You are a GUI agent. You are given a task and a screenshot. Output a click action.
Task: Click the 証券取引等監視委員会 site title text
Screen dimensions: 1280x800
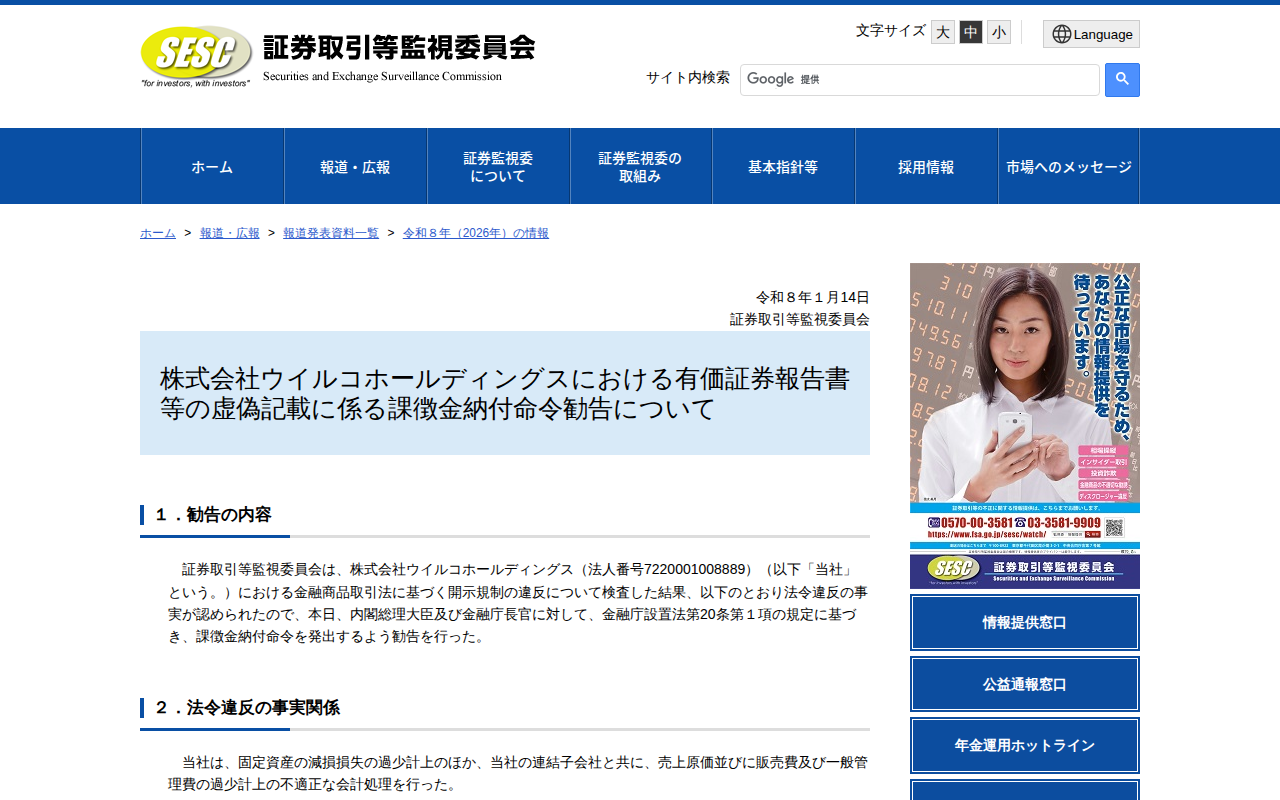399,47
